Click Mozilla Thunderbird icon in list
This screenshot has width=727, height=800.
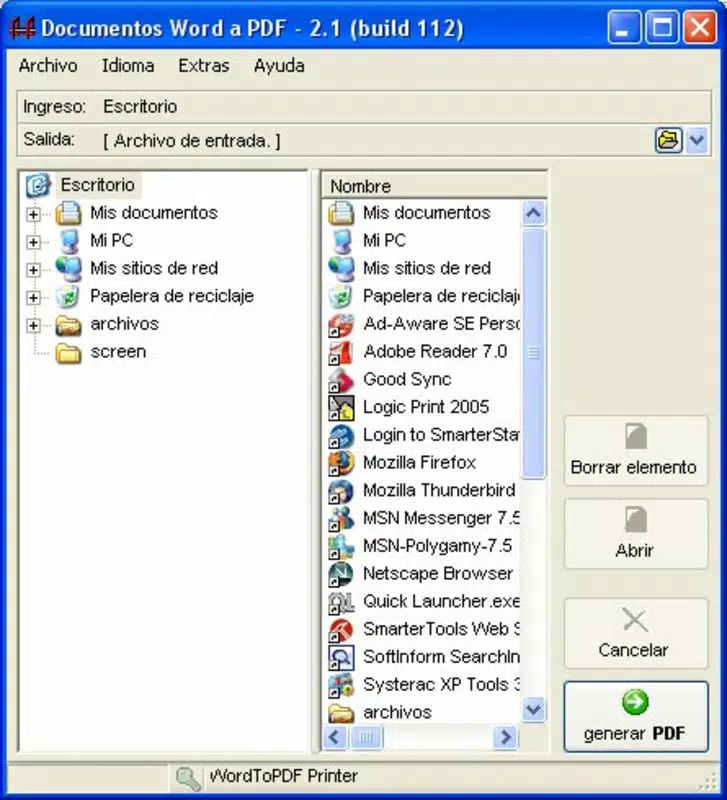341,491
